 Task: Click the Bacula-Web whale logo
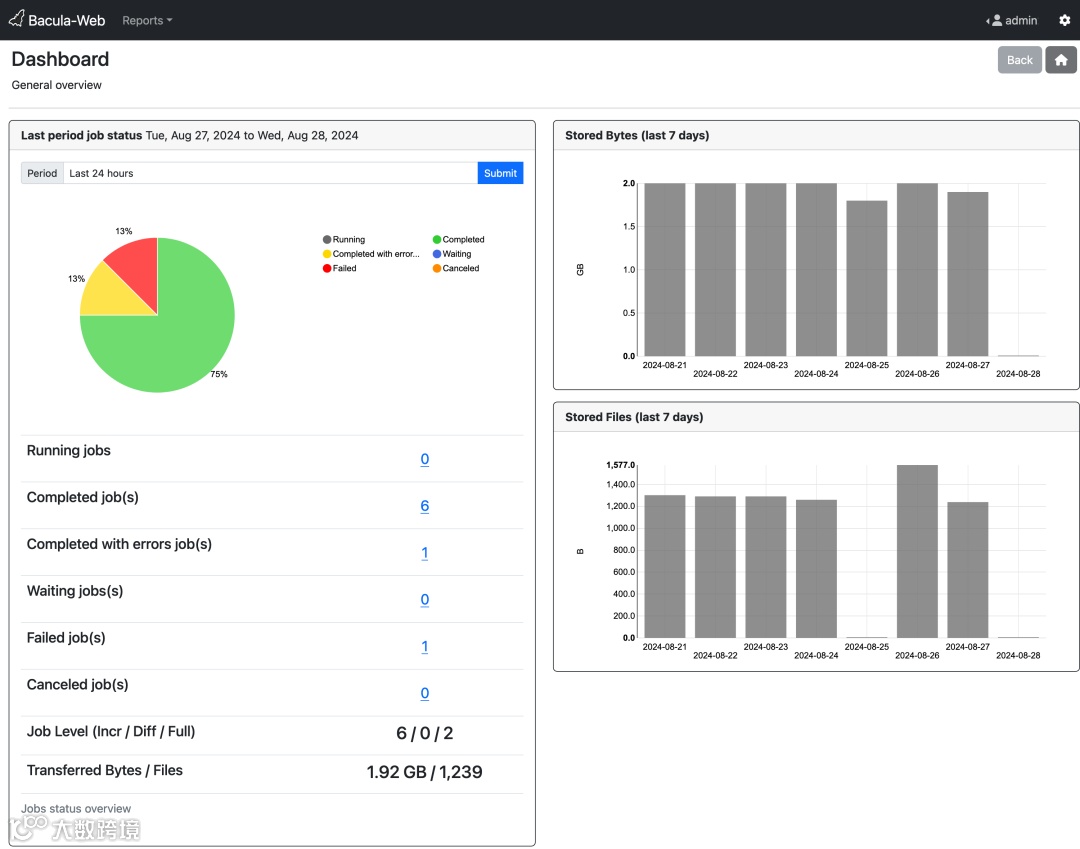pyautogui.click(x=15, y=19)
